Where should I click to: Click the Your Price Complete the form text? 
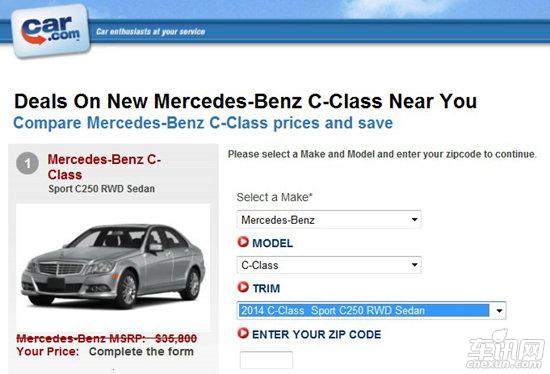click(105, 351)
